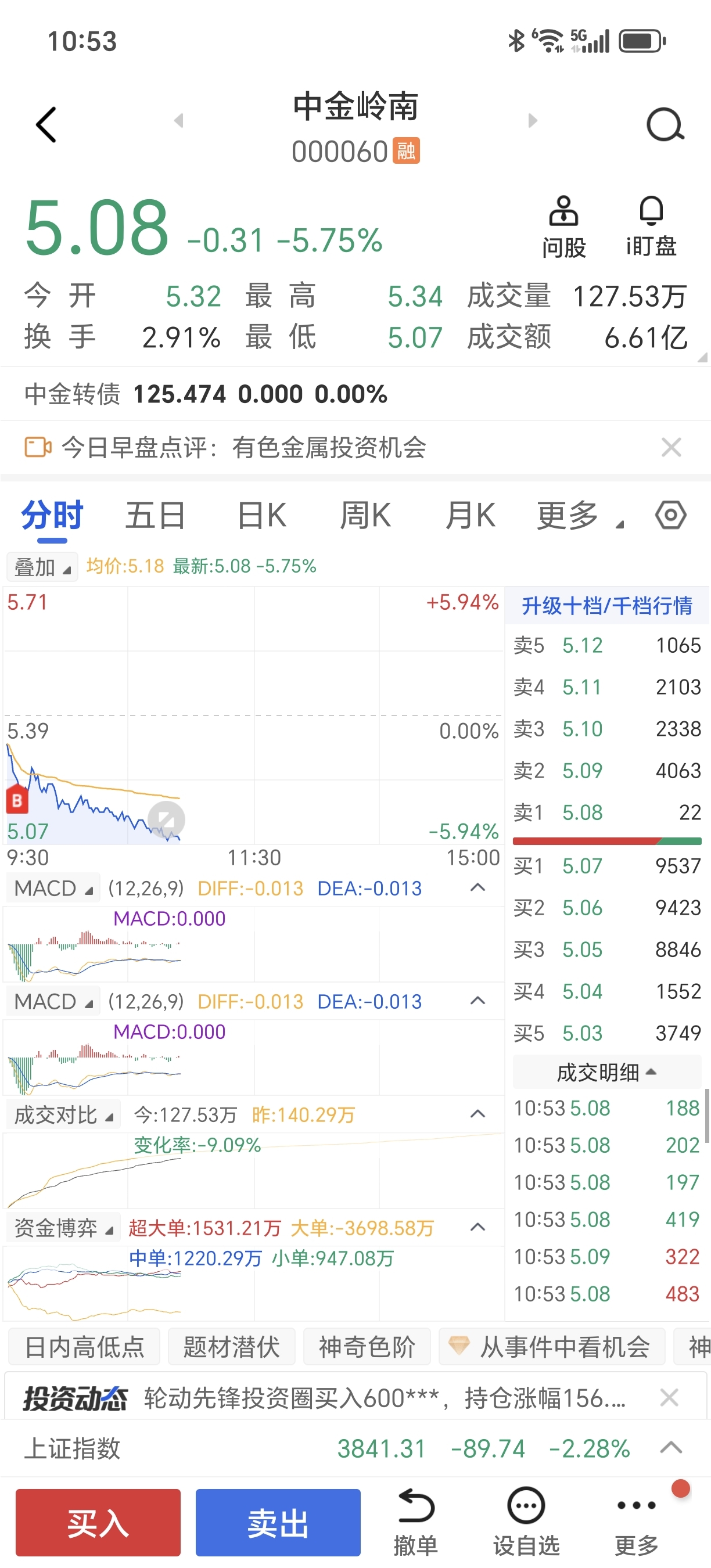711x1568 pixels.
Task: Collapse second MACD panel chevron
Action: click(x=478, y=1001)
